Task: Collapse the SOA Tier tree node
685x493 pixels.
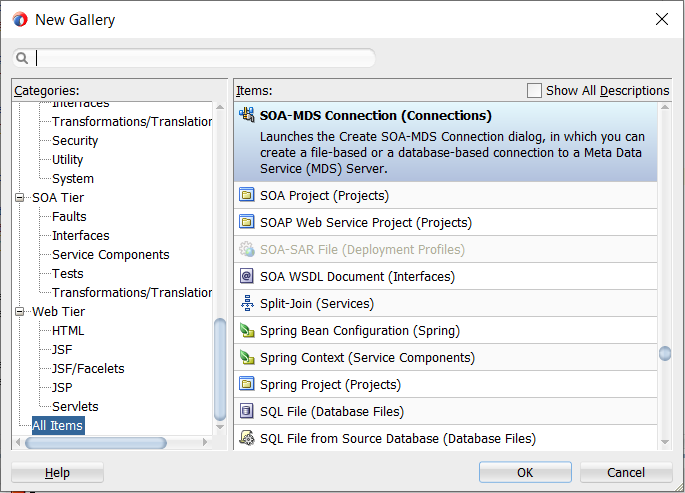Action: tap(20, 198)
